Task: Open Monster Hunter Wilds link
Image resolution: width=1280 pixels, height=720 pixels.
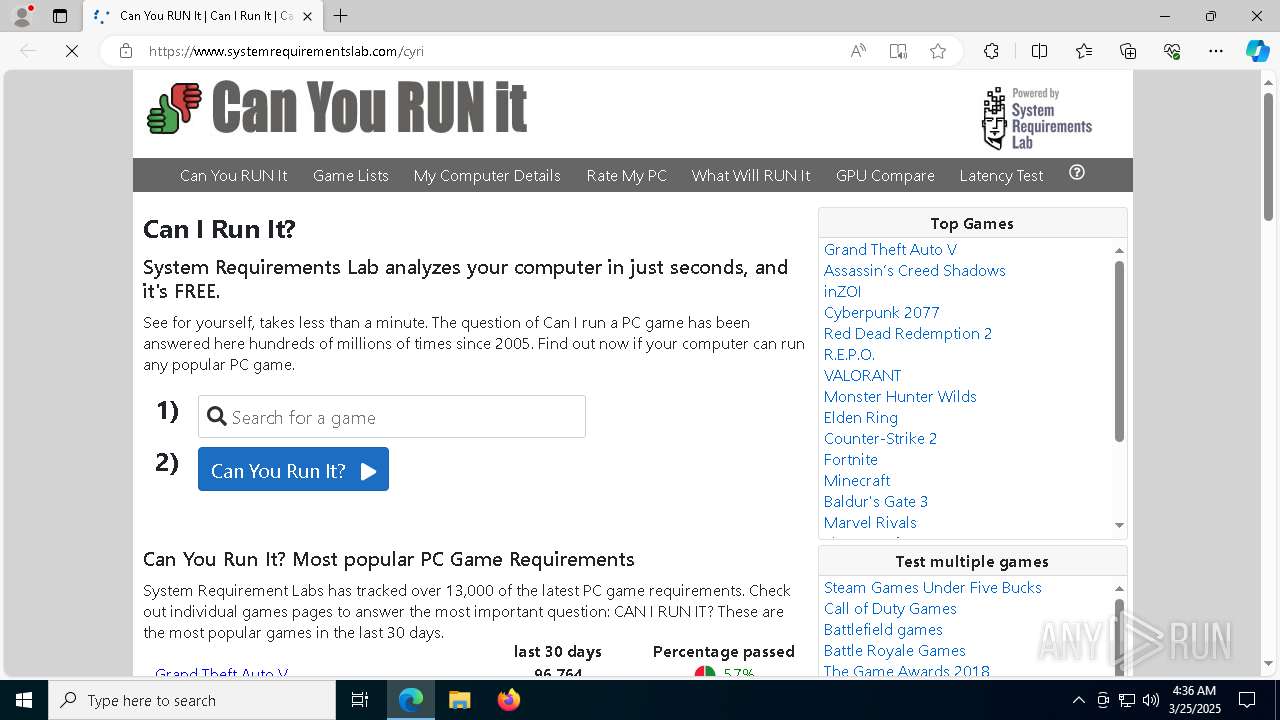Action: pos(900,396)
